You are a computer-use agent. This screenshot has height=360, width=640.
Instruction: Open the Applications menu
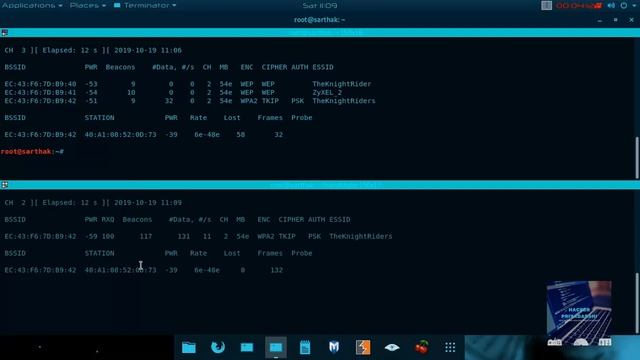coord(32,5)
